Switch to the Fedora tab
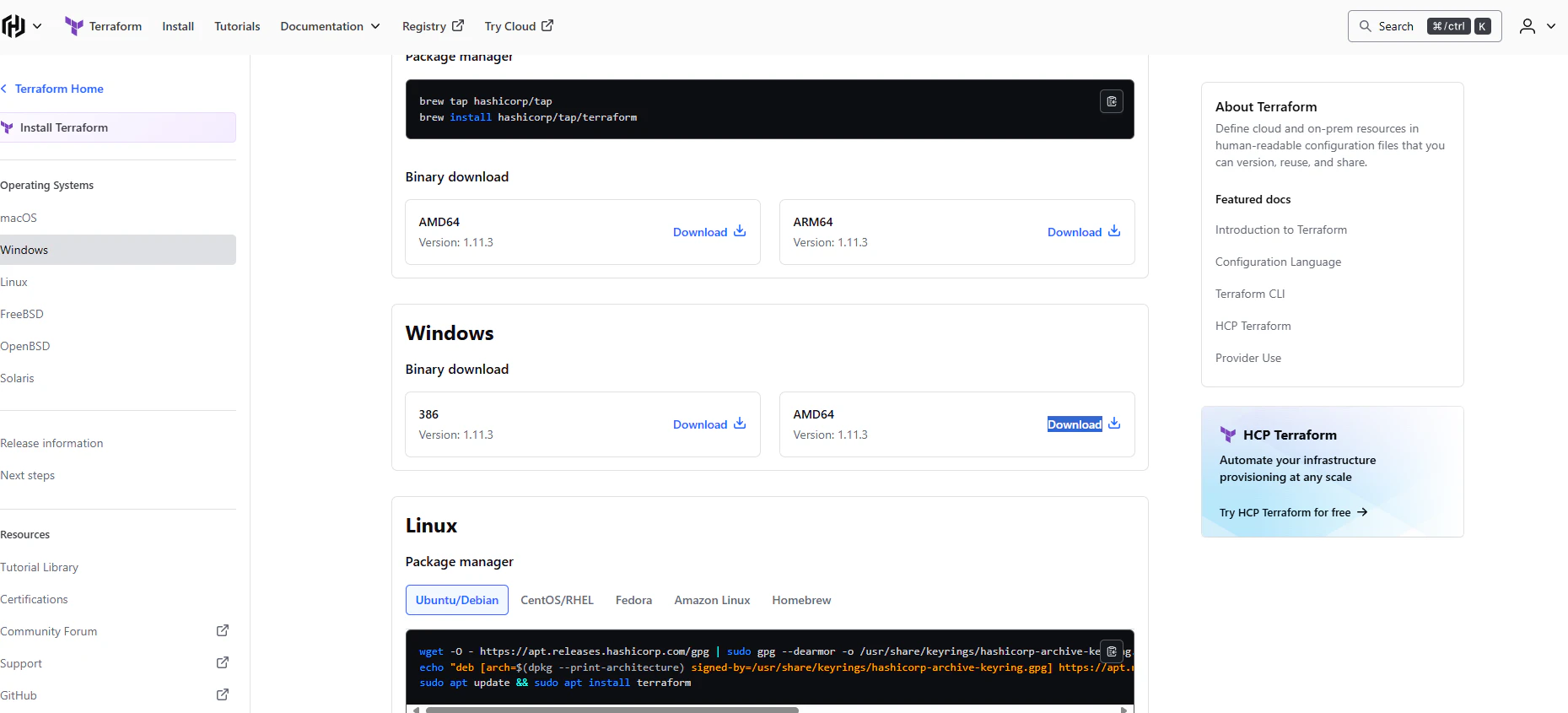1568x713 pixels. tap(633, 600)
